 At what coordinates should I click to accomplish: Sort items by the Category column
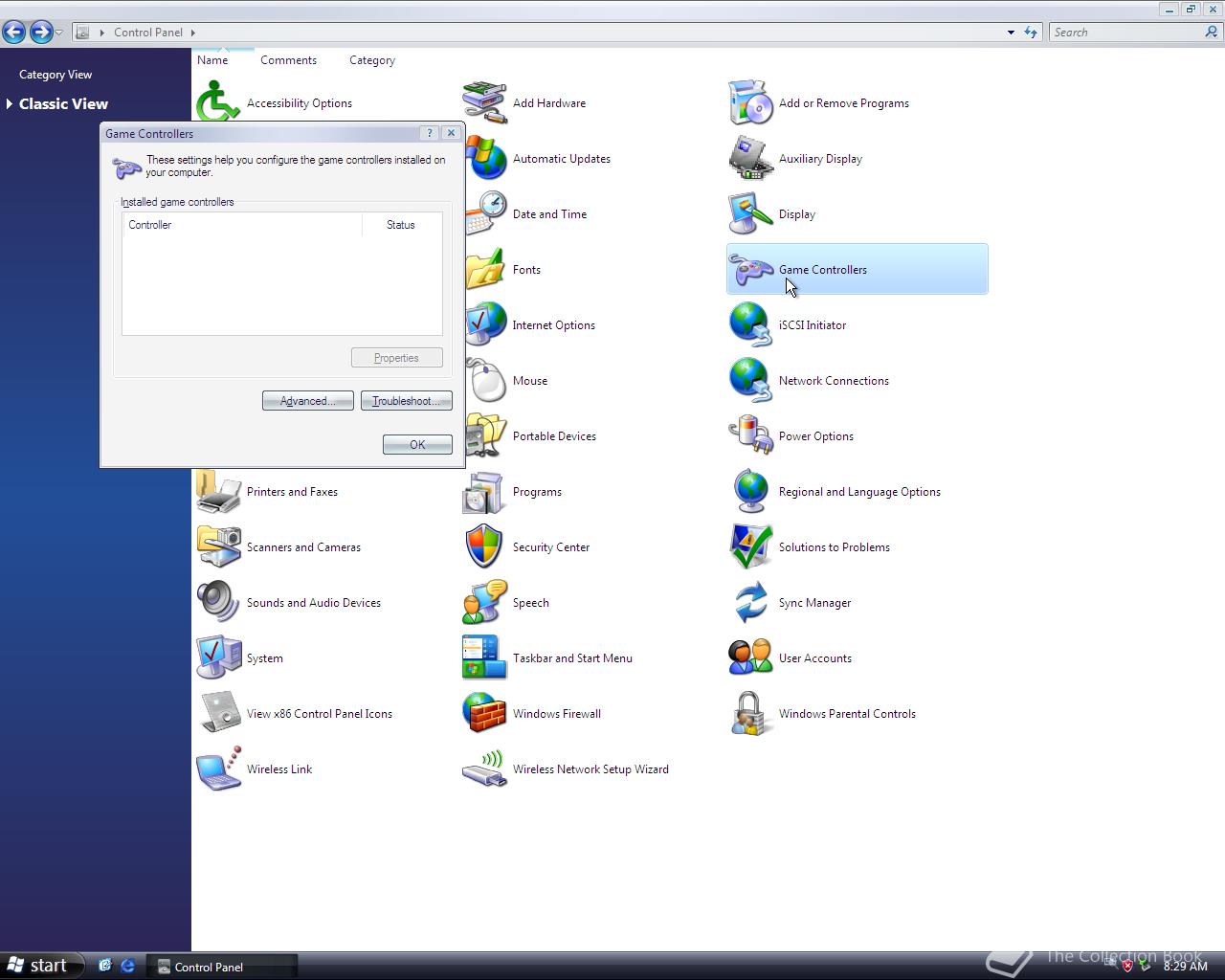pos(372,59)
